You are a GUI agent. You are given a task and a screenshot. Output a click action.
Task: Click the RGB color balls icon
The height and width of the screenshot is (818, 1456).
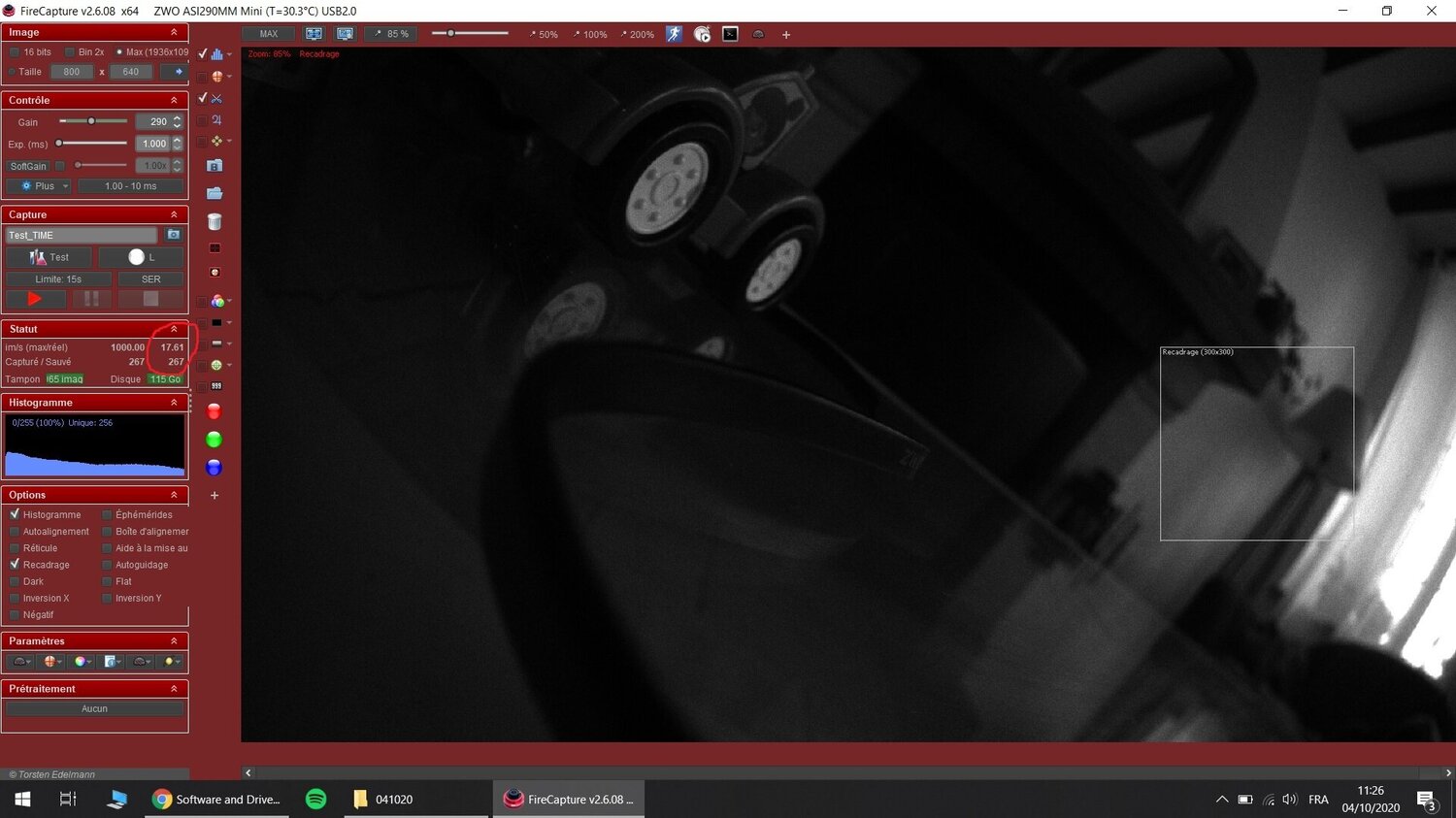tap(216, 301)
